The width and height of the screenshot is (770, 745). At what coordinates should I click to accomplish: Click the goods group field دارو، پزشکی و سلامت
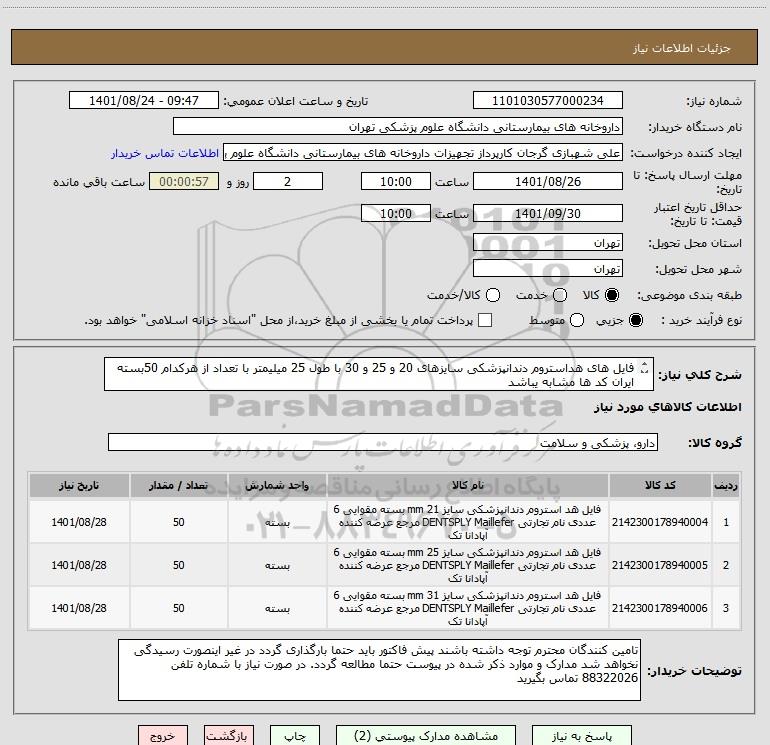[x=383, y=442]
